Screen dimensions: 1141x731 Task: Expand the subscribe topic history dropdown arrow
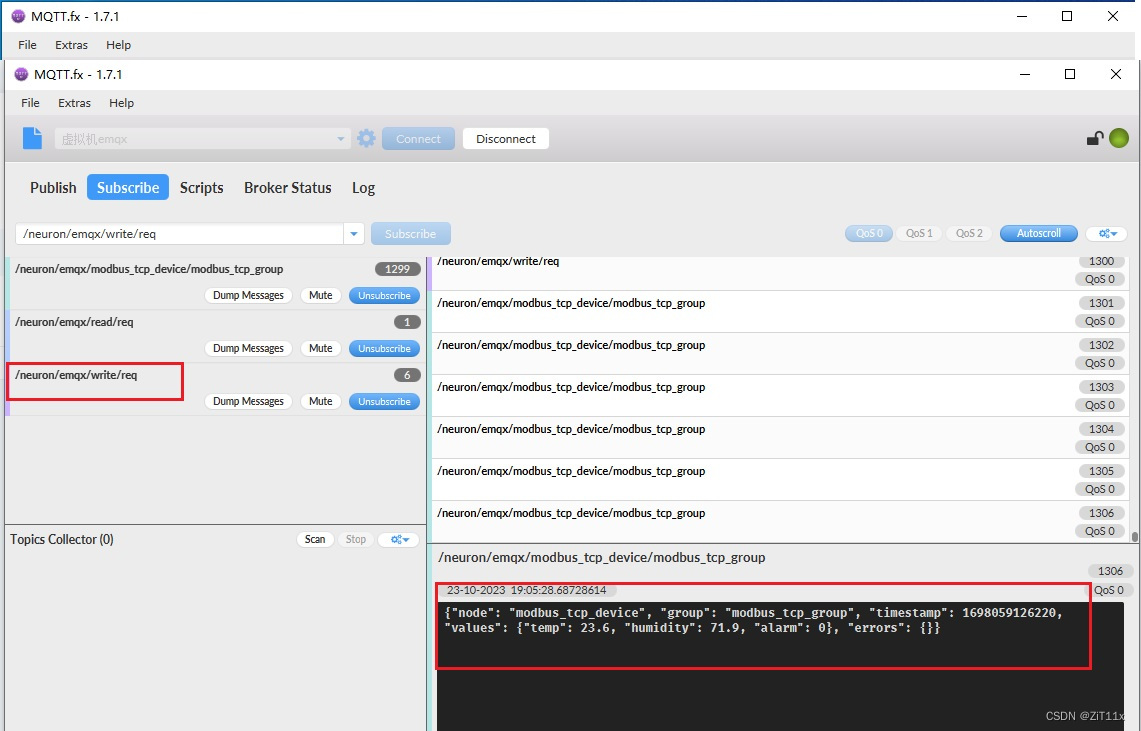354,233
